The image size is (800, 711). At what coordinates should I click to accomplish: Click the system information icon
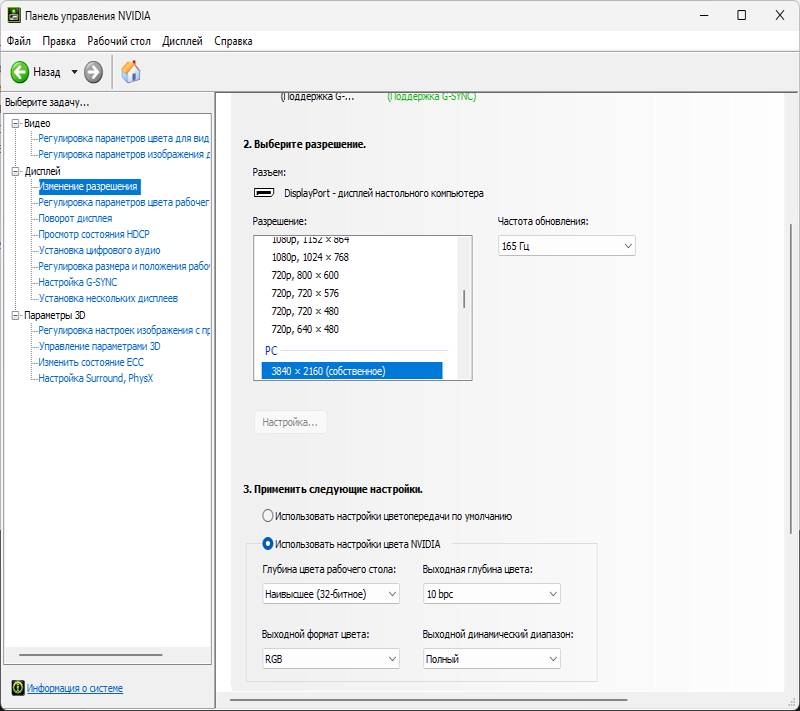[x=17, y=688]
